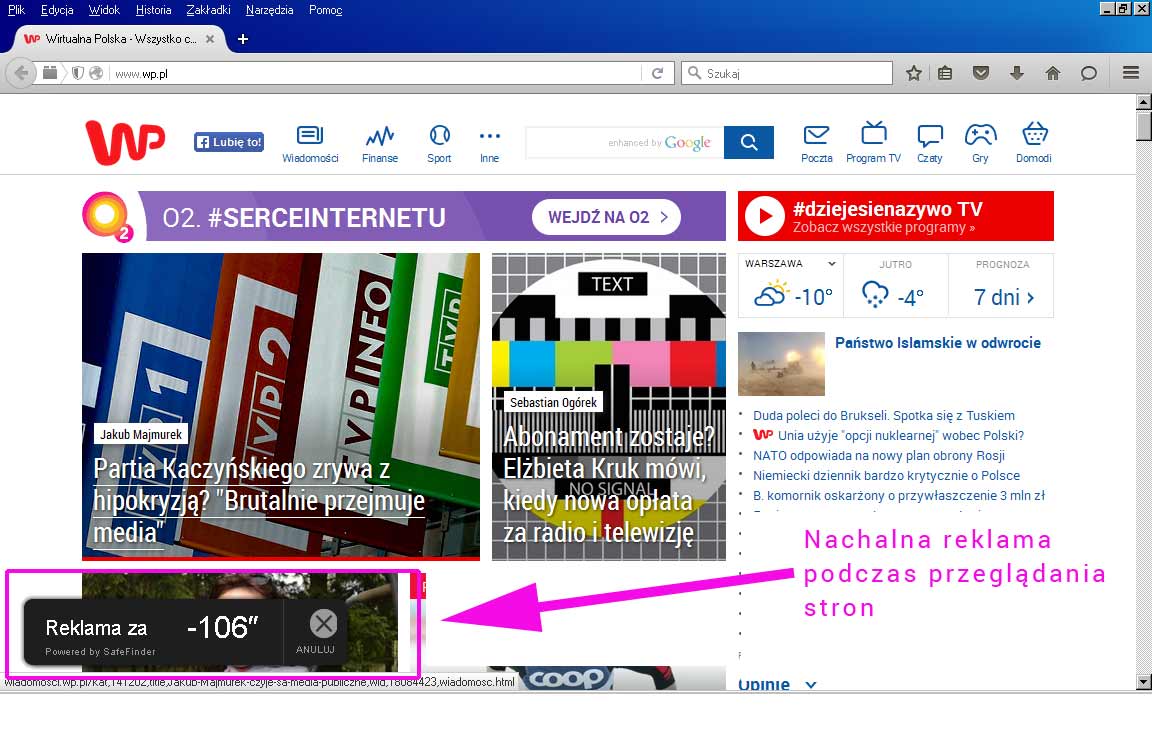Image resolution: width=1152 pixels, height=731 pixels.
Task: Click the page vertical scrollbar thumb
Action: (x=1143, y=125)
